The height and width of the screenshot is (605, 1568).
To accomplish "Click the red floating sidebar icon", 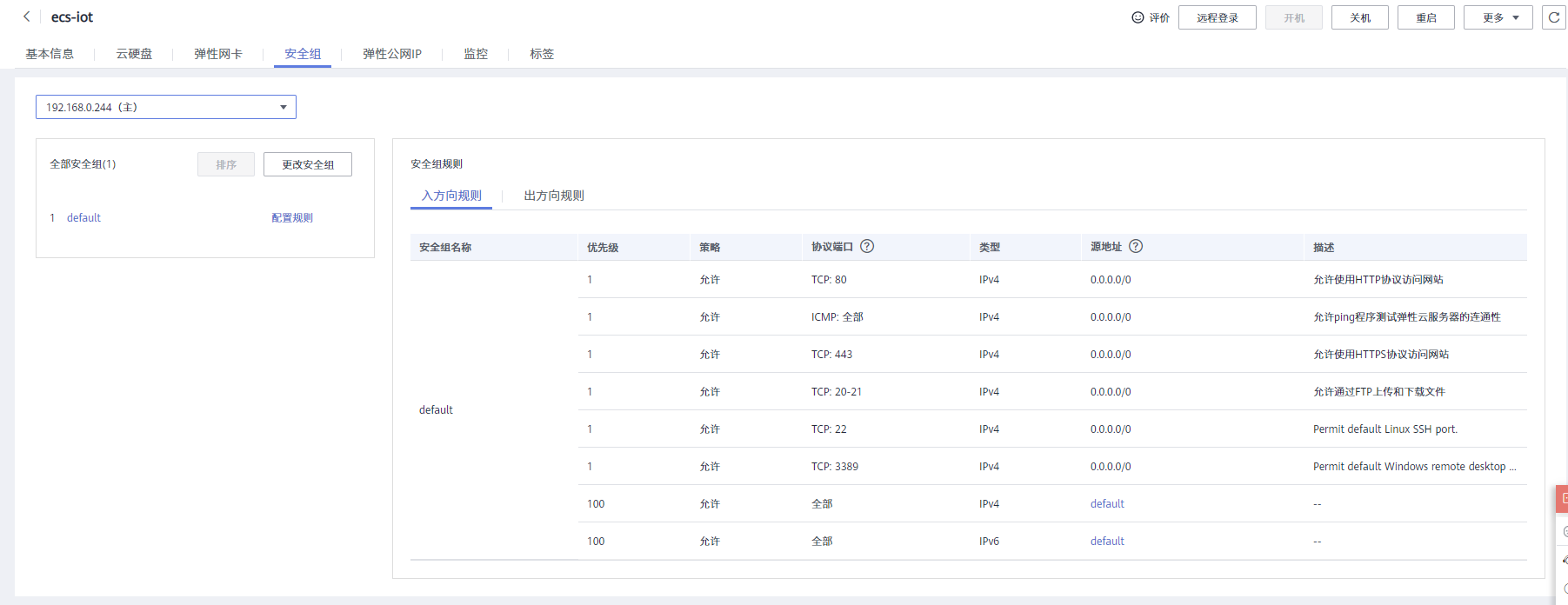I will click(x=1563, y=498).
